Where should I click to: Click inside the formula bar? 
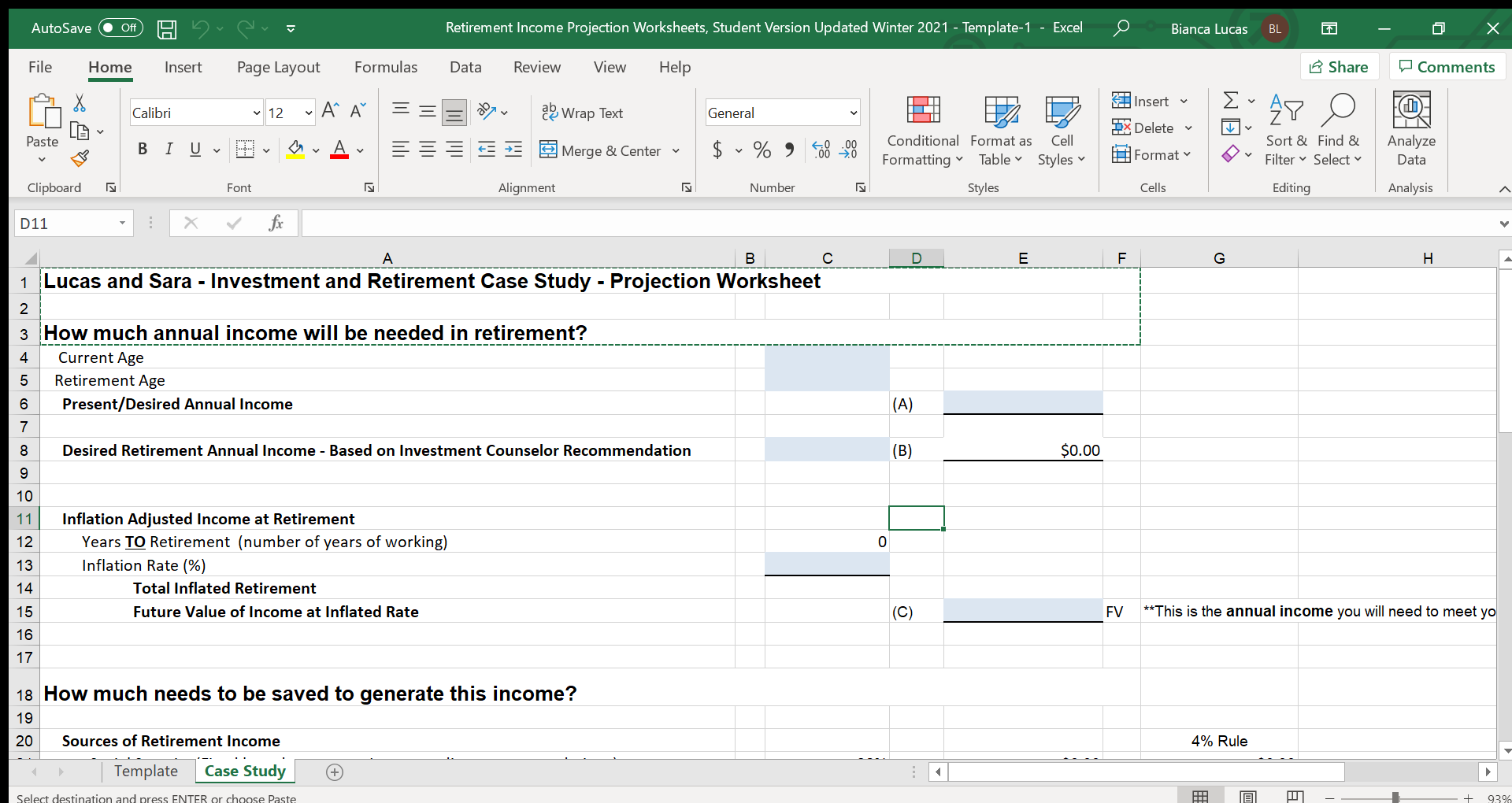click(898, 224)
